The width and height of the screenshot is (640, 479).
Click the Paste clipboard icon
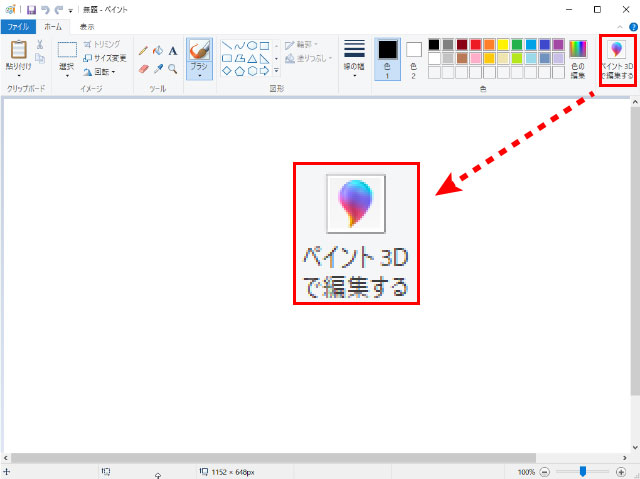point(18,50)
